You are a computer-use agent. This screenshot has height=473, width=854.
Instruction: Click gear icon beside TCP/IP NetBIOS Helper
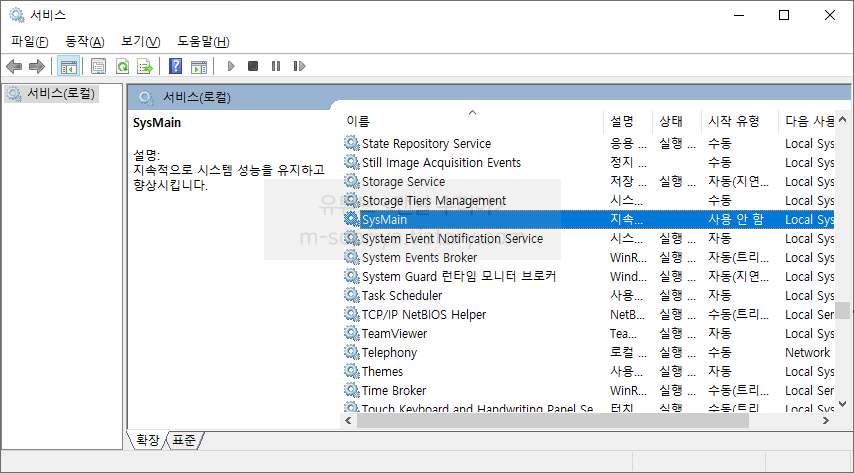(x=352, y=314)
